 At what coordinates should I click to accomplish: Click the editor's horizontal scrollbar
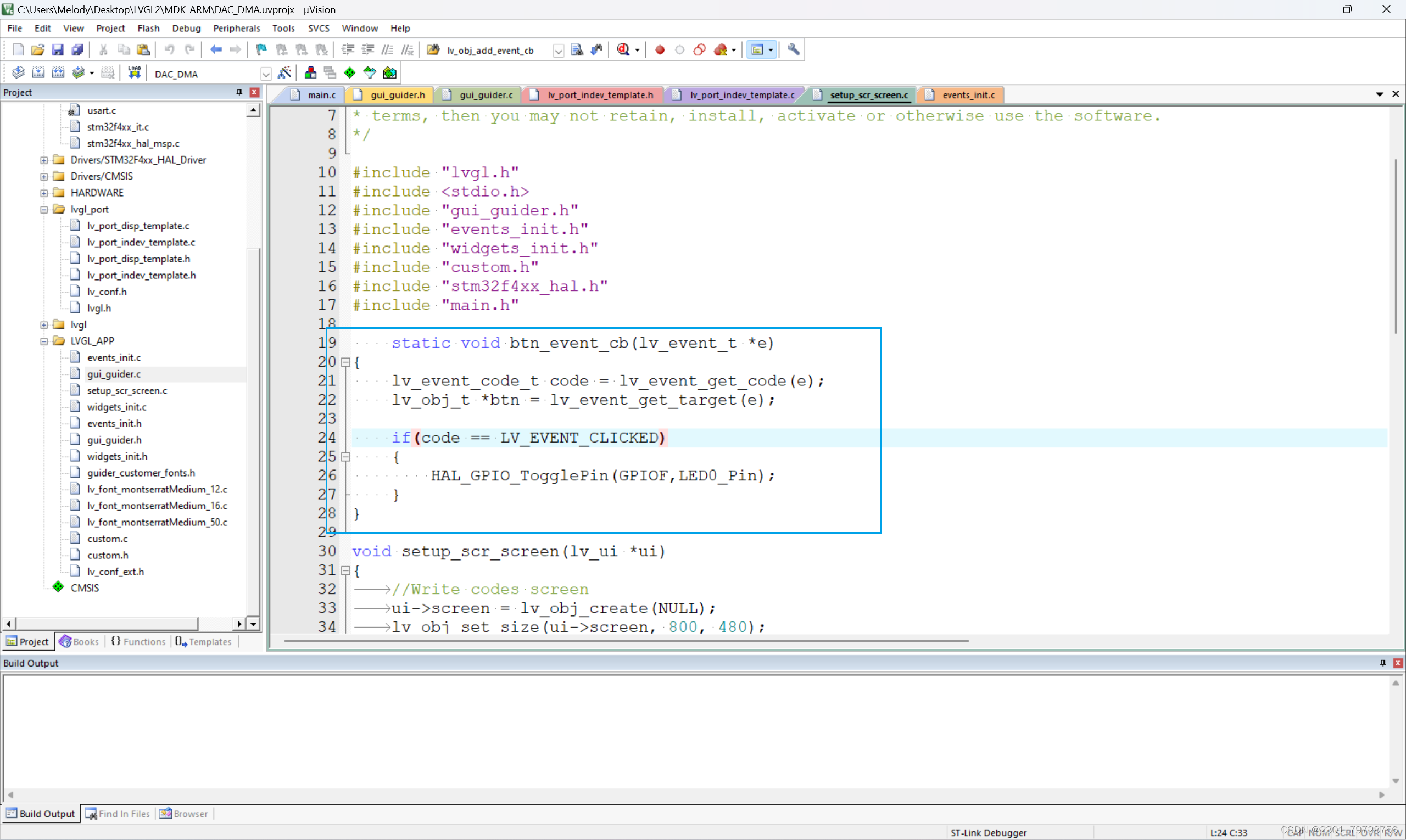coord(623,641)
